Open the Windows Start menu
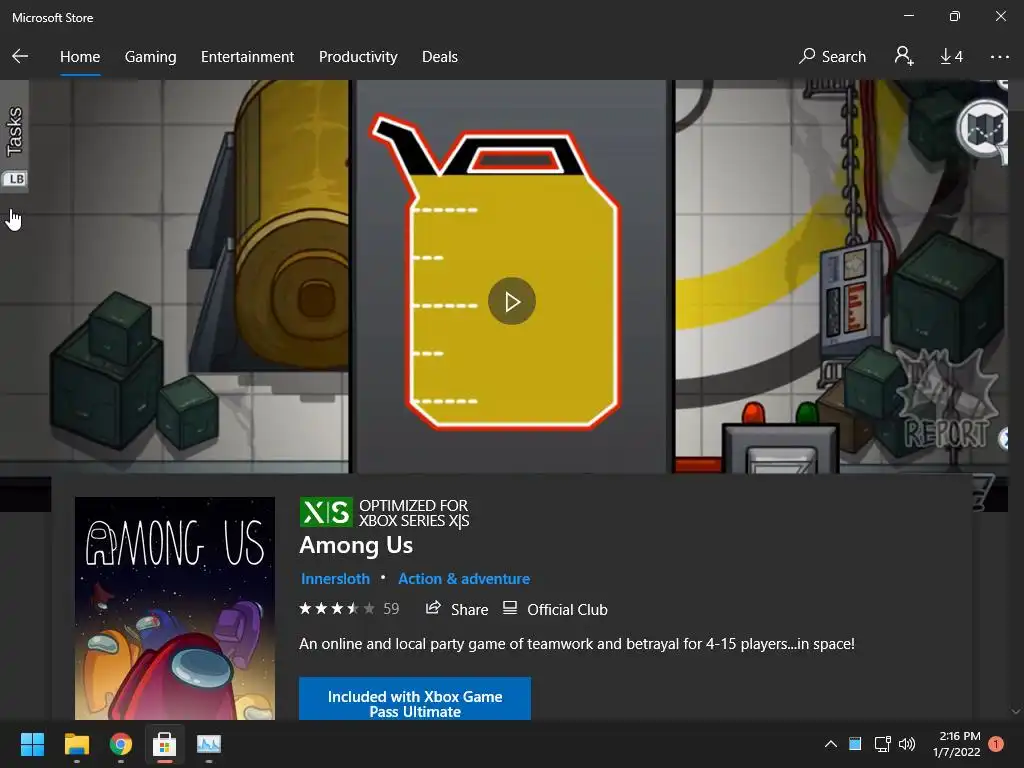This screenshot has height=768, width=1024. 32,744
